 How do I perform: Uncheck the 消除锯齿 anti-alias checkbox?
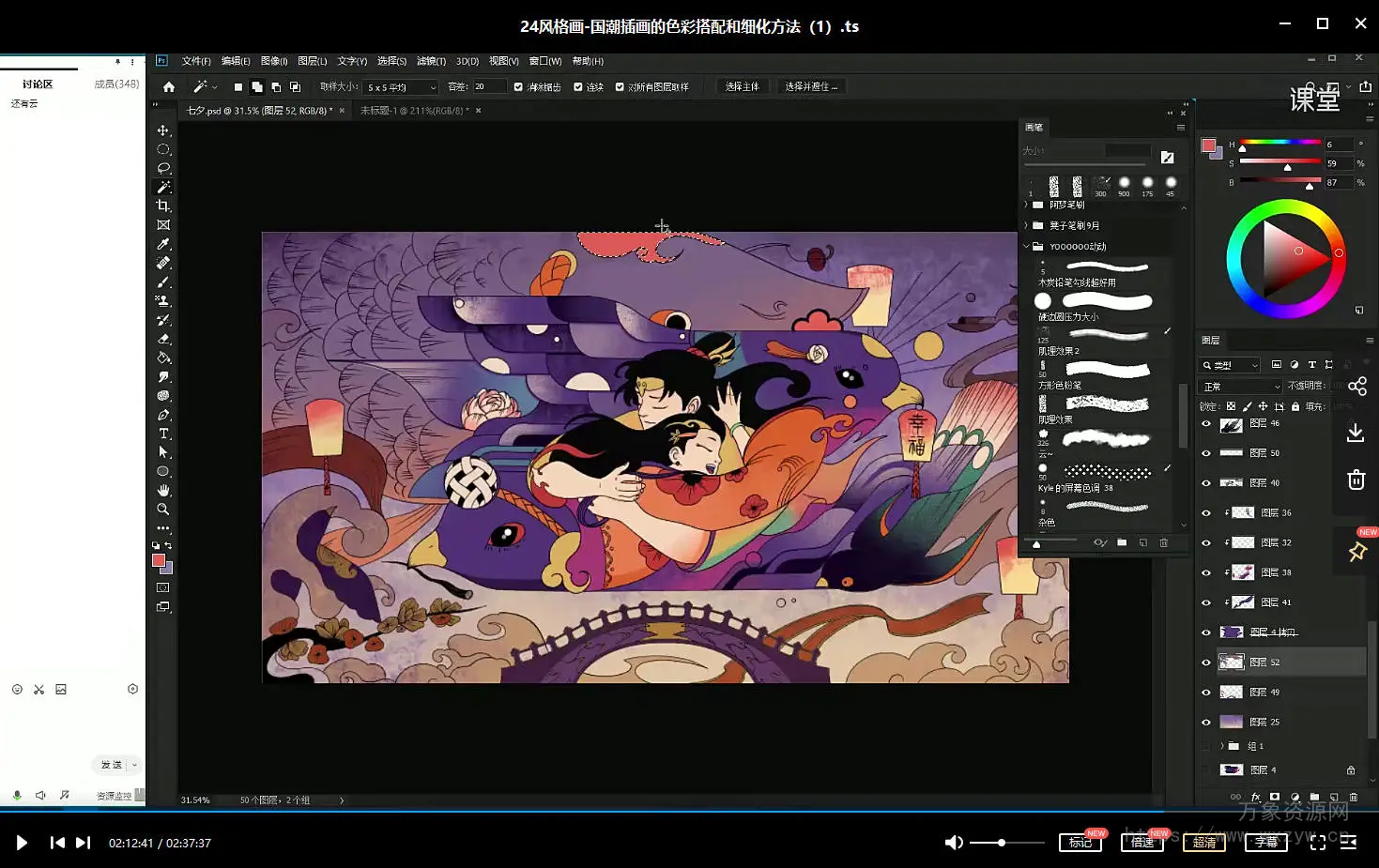point(518,87)
